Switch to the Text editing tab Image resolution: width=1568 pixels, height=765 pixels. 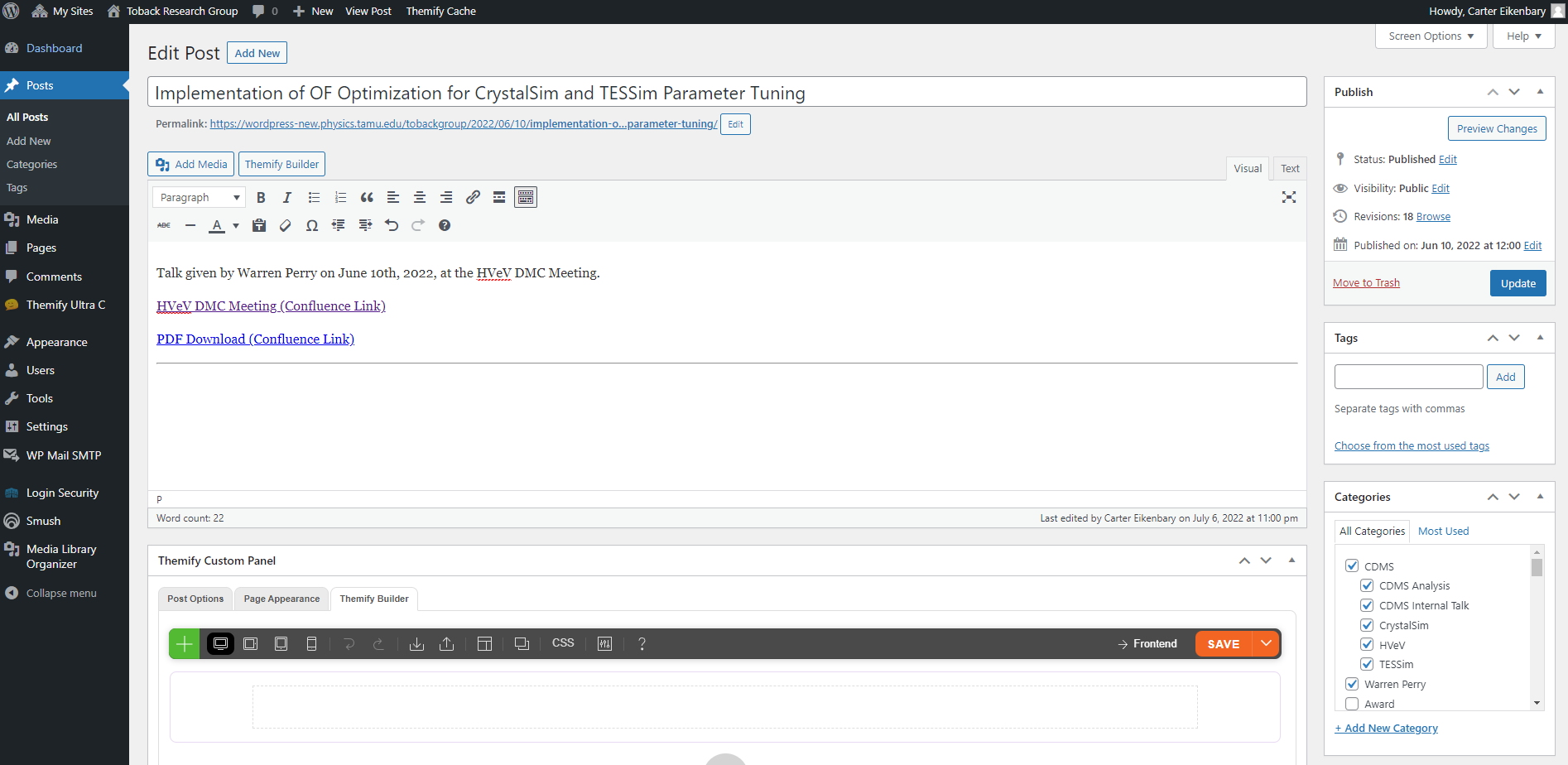[1289, 168]
